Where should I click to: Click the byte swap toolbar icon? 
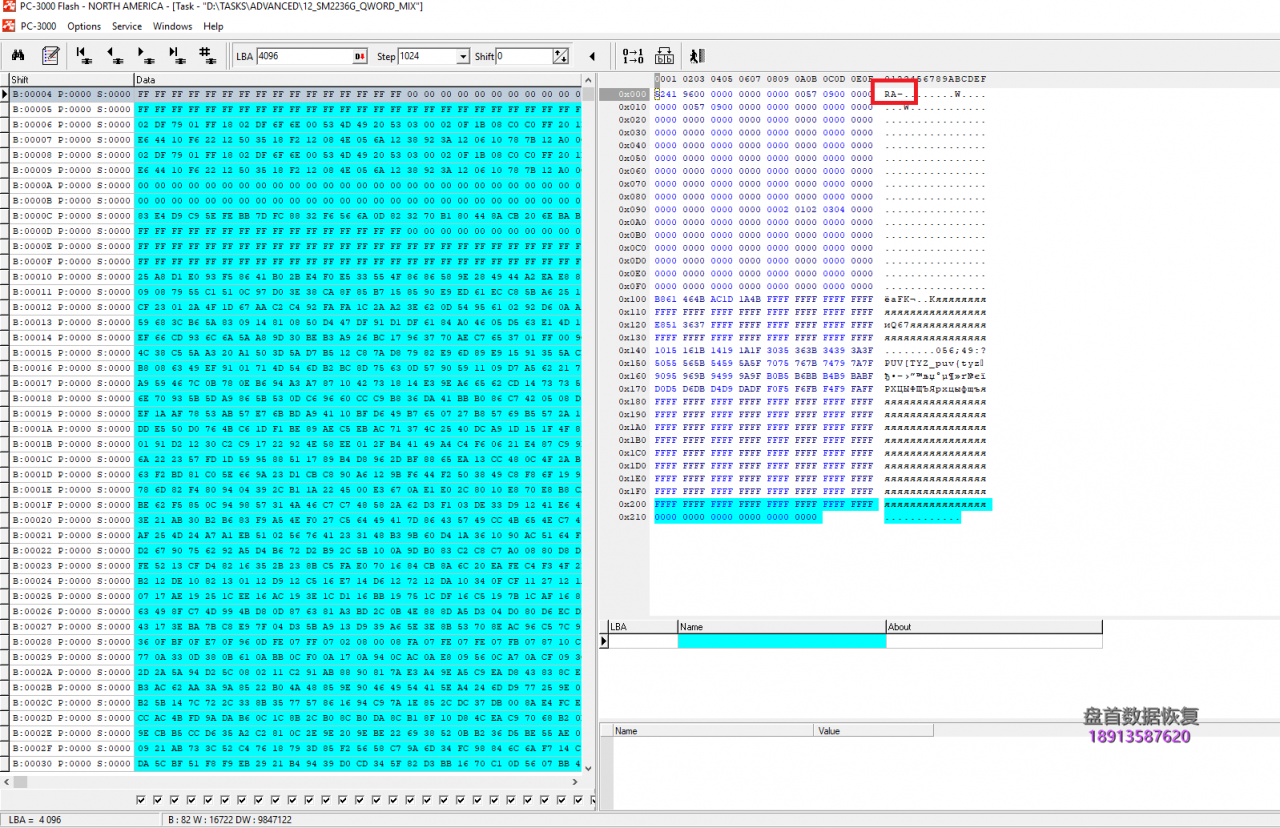coord(663,56)
